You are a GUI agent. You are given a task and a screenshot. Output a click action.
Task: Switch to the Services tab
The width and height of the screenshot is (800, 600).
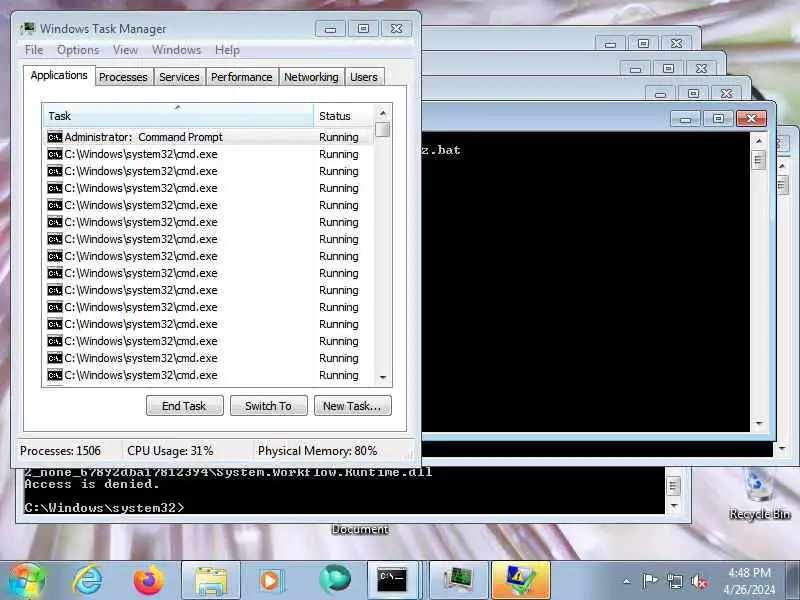[x=179, y=77]
